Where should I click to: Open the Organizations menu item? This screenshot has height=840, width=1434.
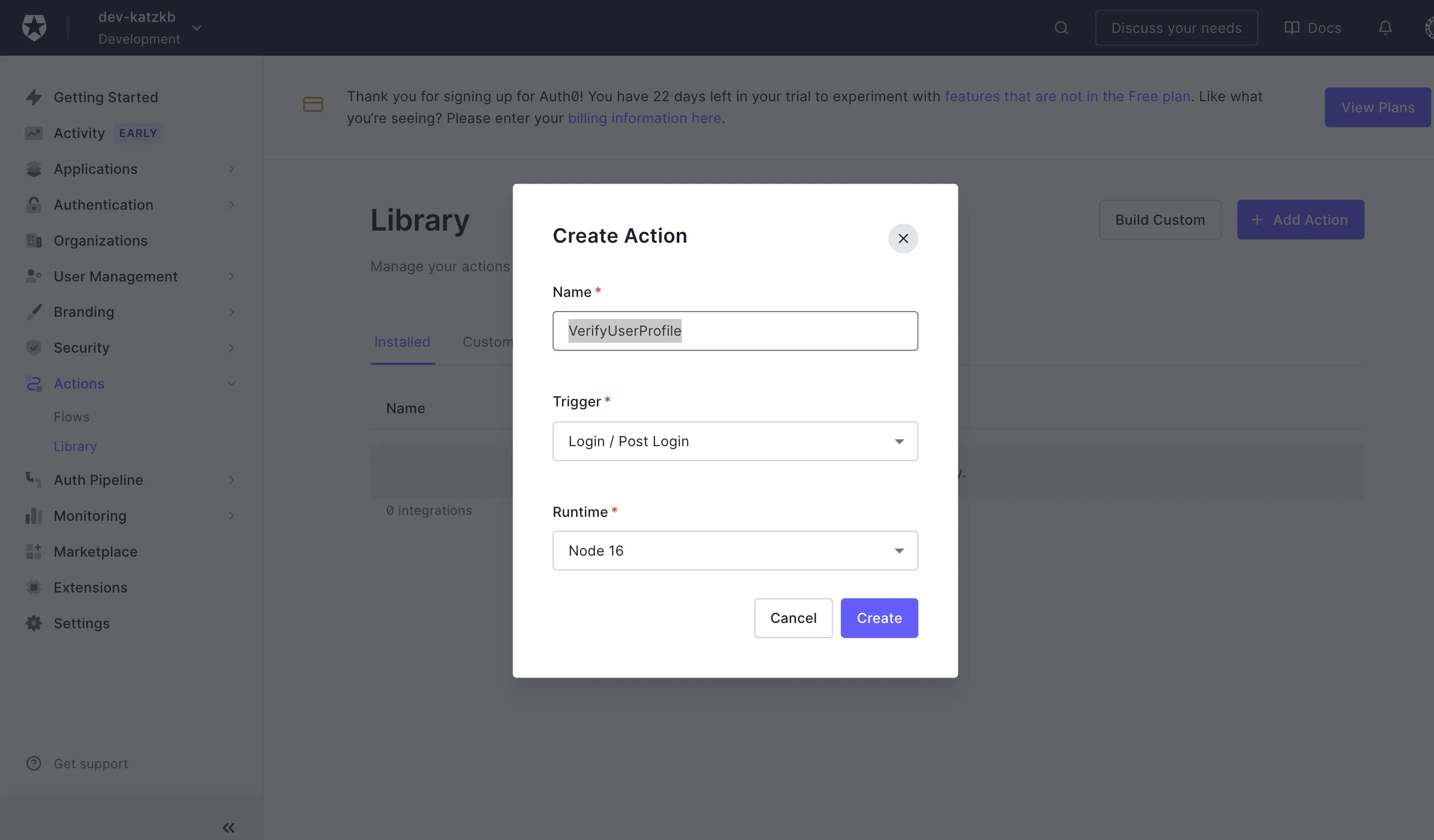click(100, 241)
